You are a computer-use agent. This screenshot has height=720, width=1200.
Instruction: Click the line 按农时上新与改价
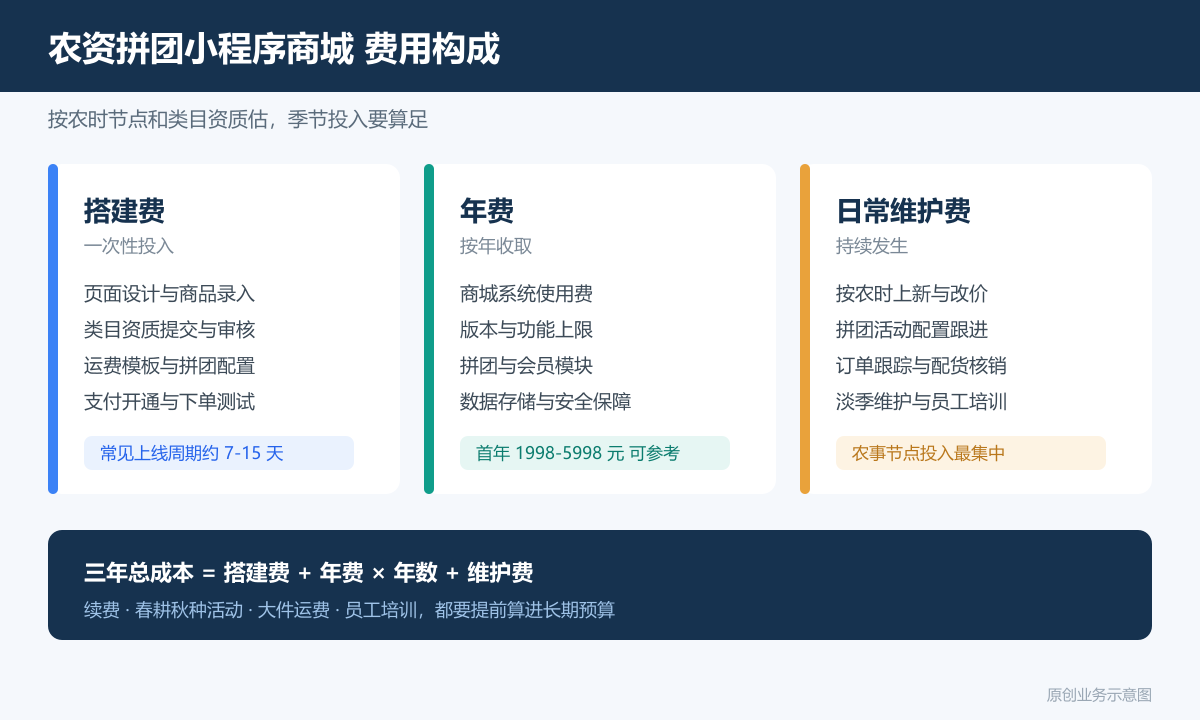[x=912, y=294]
